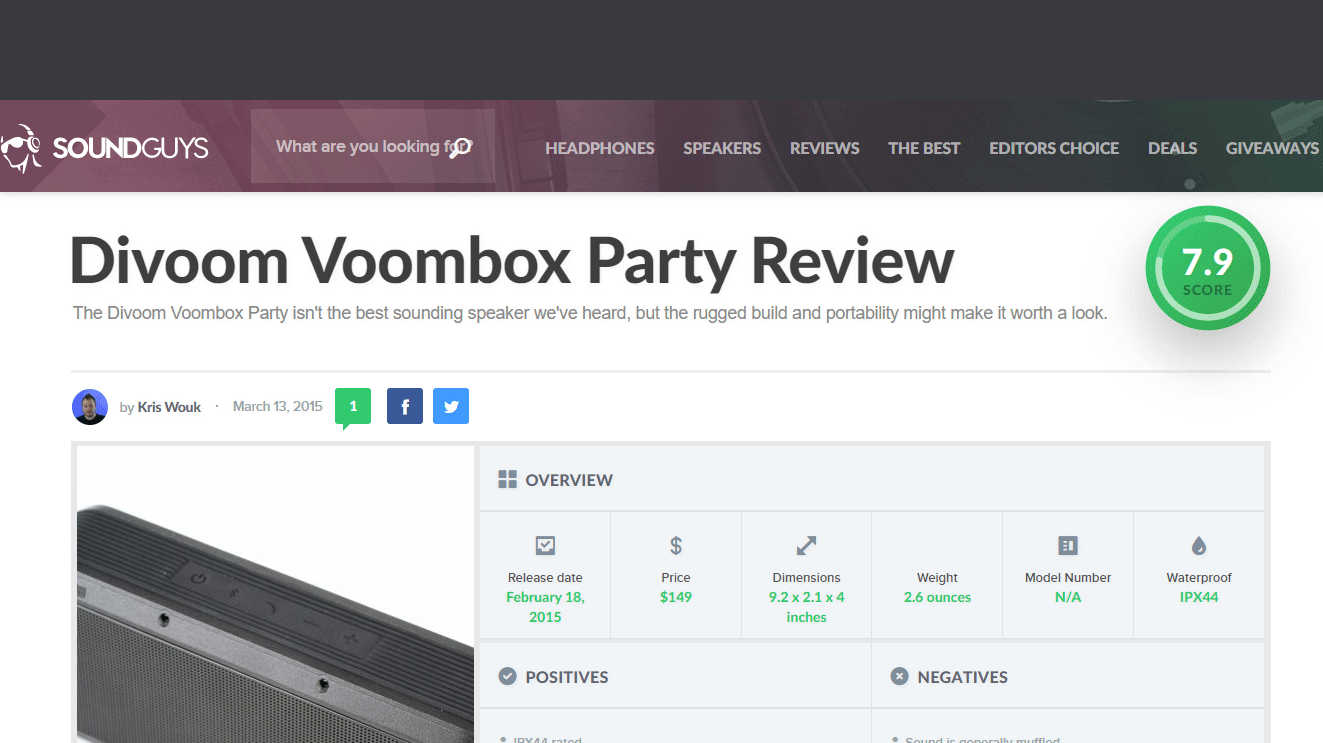Open Kris Wouk's author link
The image size is (1323, 743).
pos(169,407)
